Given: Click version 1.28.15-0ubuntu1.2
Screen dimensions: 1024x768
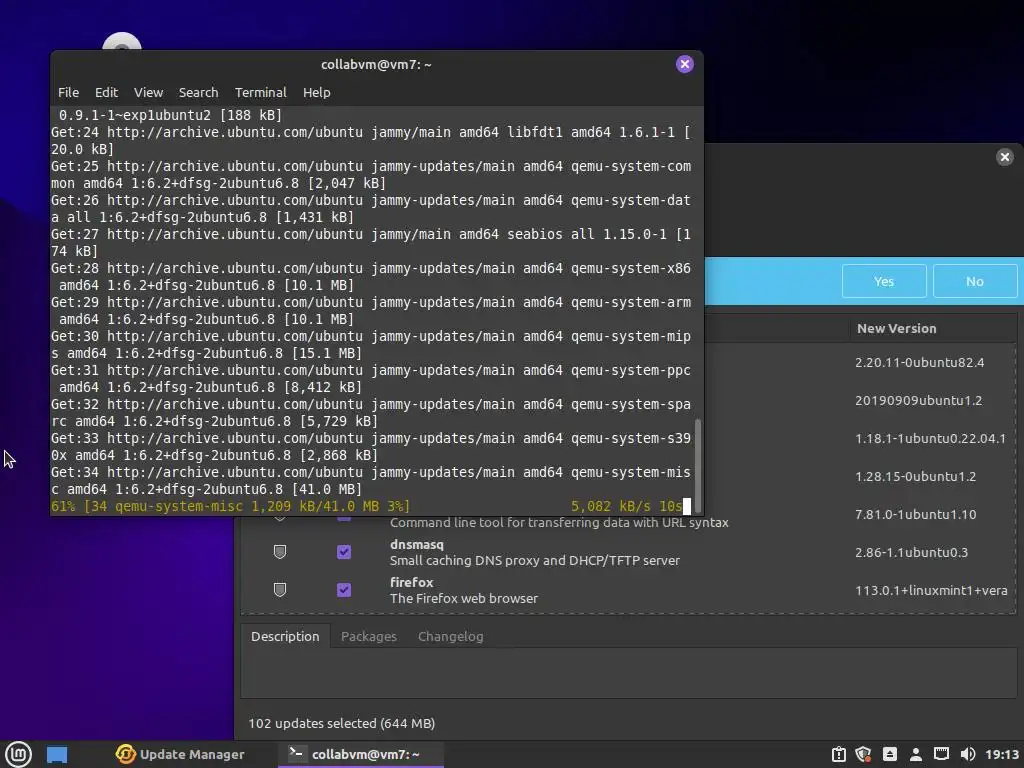Looking at the screenshot, I should [x=916, y=476].
